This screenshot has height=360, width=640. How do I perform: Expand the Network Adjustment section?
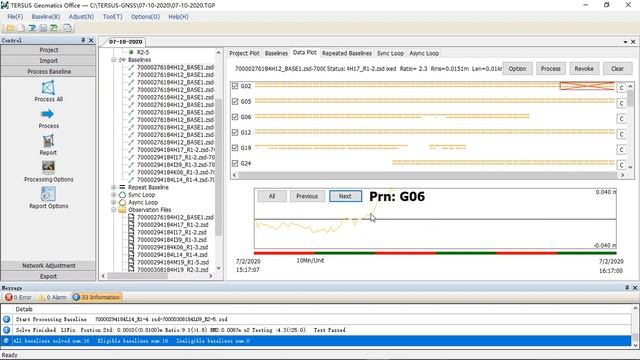48,265
